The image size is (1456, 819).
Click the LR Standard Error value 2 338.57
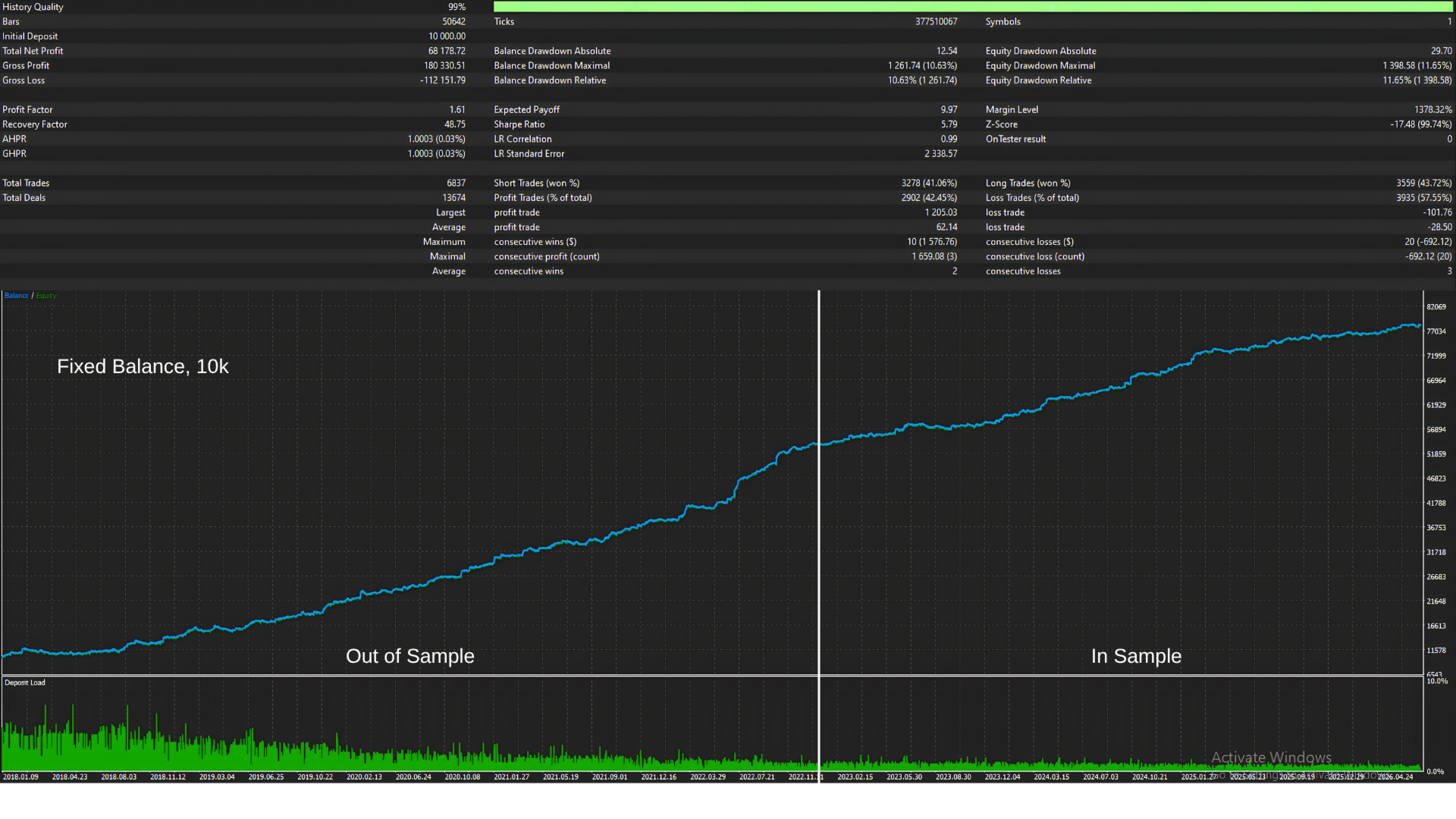pos(940,154)
